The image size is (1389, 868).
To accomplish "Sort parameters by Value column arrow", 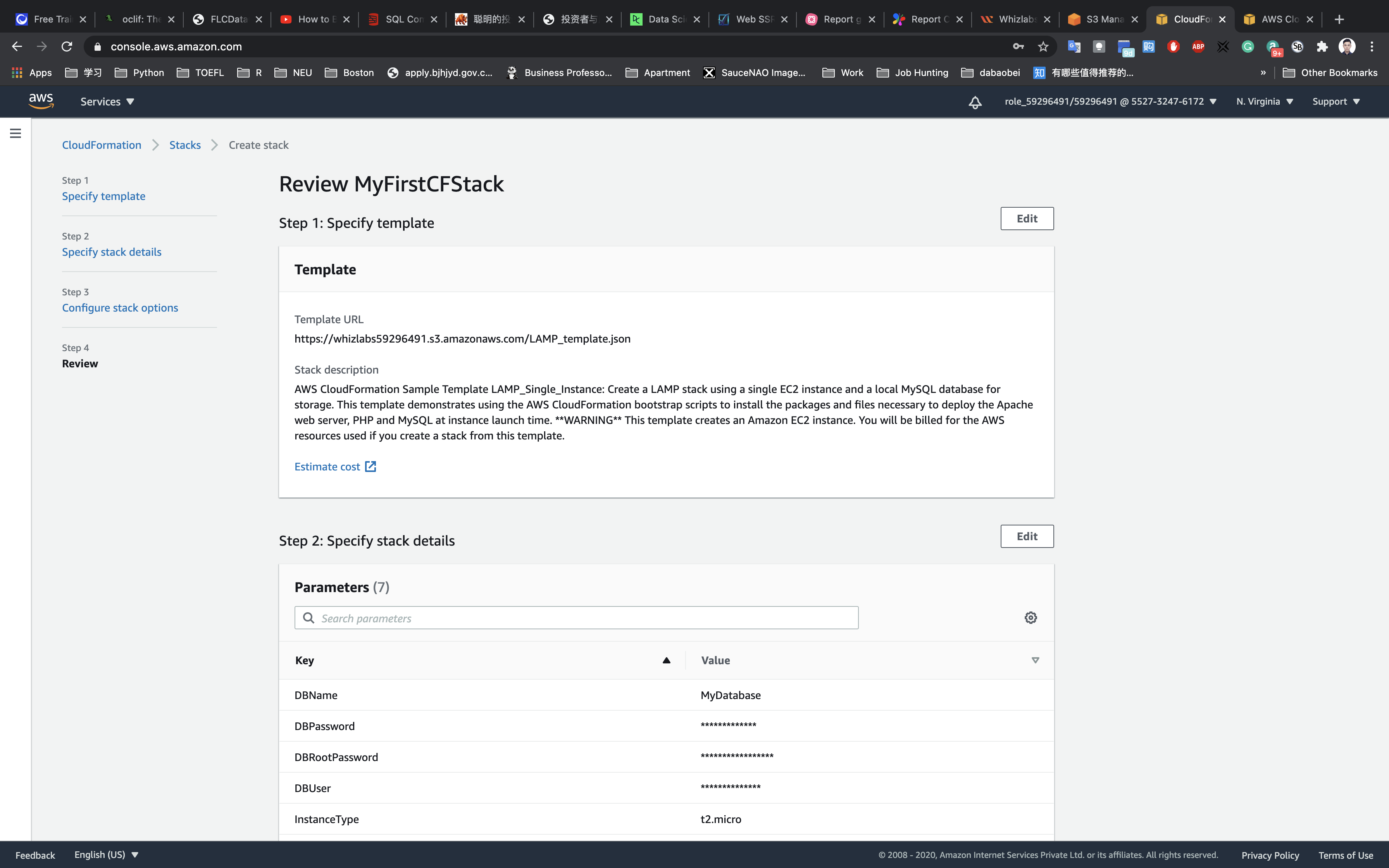I will (x=1035, y=660).
